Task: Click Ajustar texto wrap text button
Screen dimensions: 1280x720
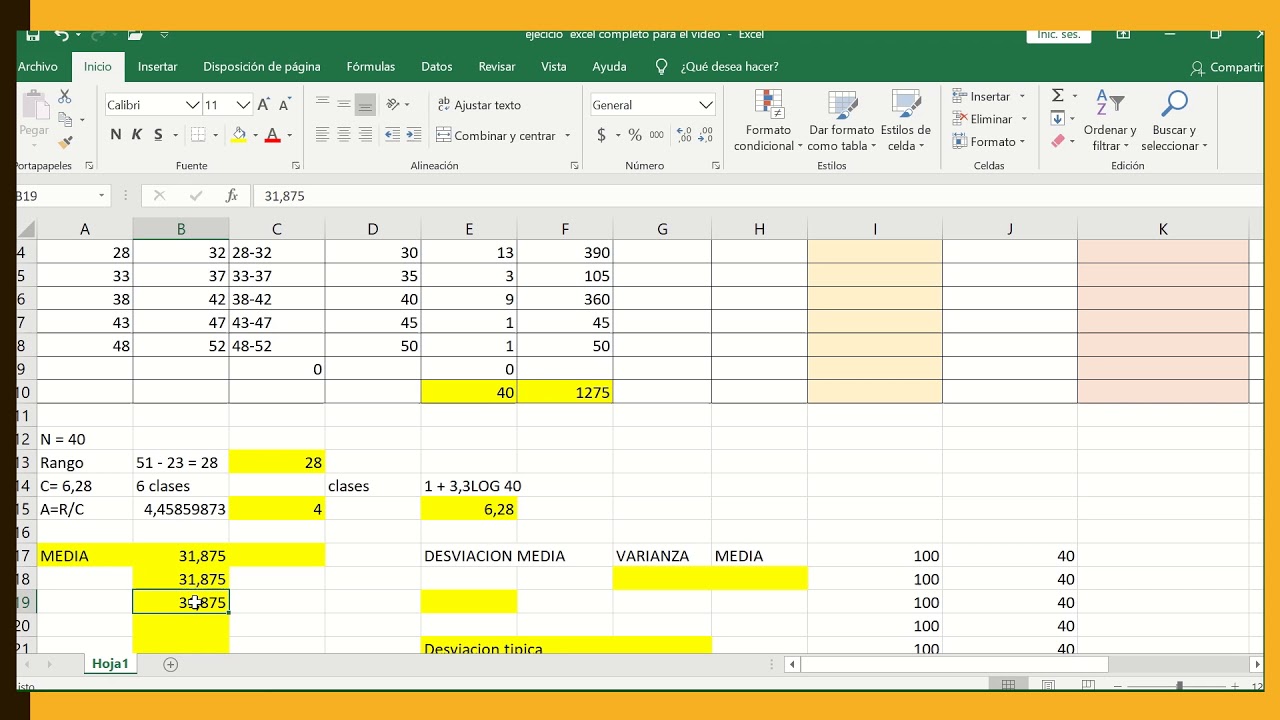Action: point(479,105)
